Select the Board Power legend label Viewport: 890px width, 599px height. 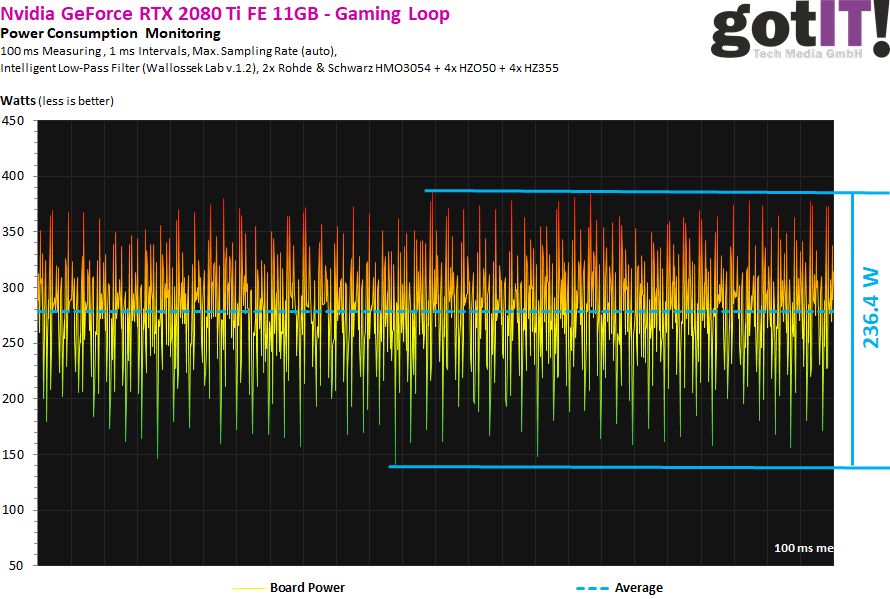(307, 588)
